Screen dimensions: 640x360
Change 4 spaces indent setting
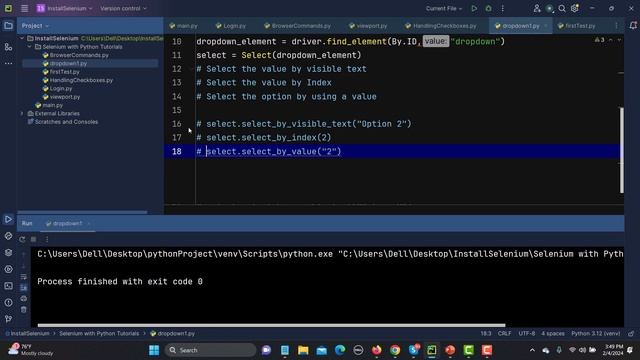pos(553,333)
